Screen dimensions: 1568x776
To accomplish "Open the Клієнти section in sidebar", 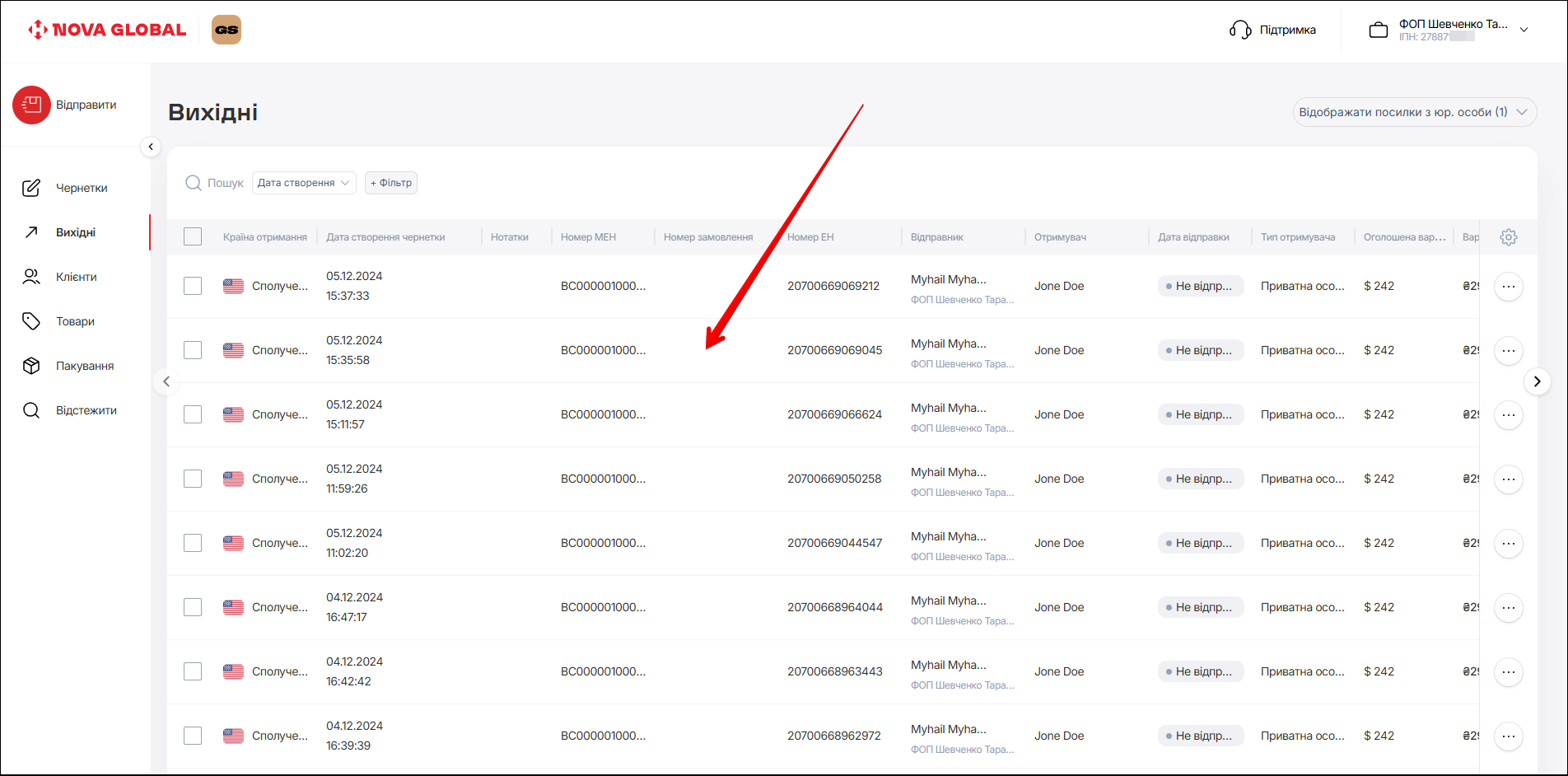I will click(x=76, y=277).
